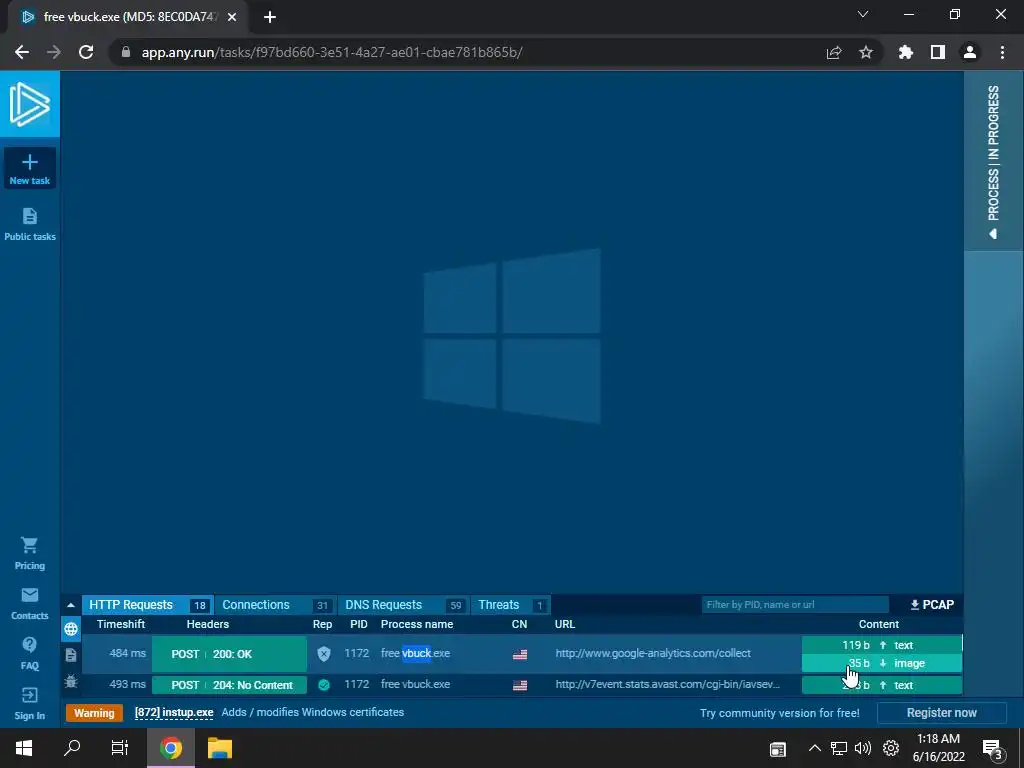Open the 35 b image content cell
The width and height of the screenshot is (1024, 768).
(x=882, y=664)
